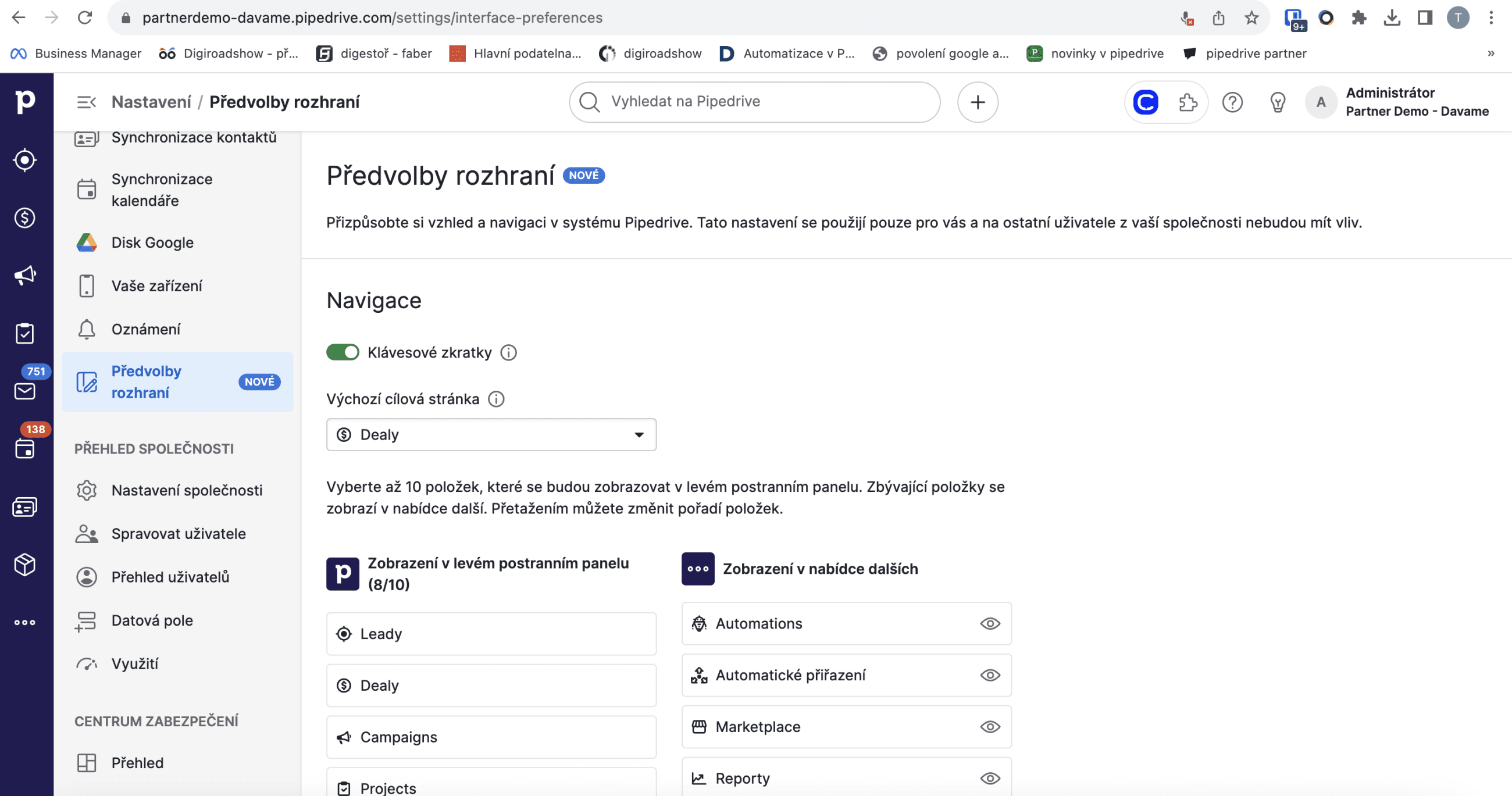The width and height of the screenshot is (1512, 796).
Task: Open Leads via target icon in left rail
Action: (x=24, y=160)
